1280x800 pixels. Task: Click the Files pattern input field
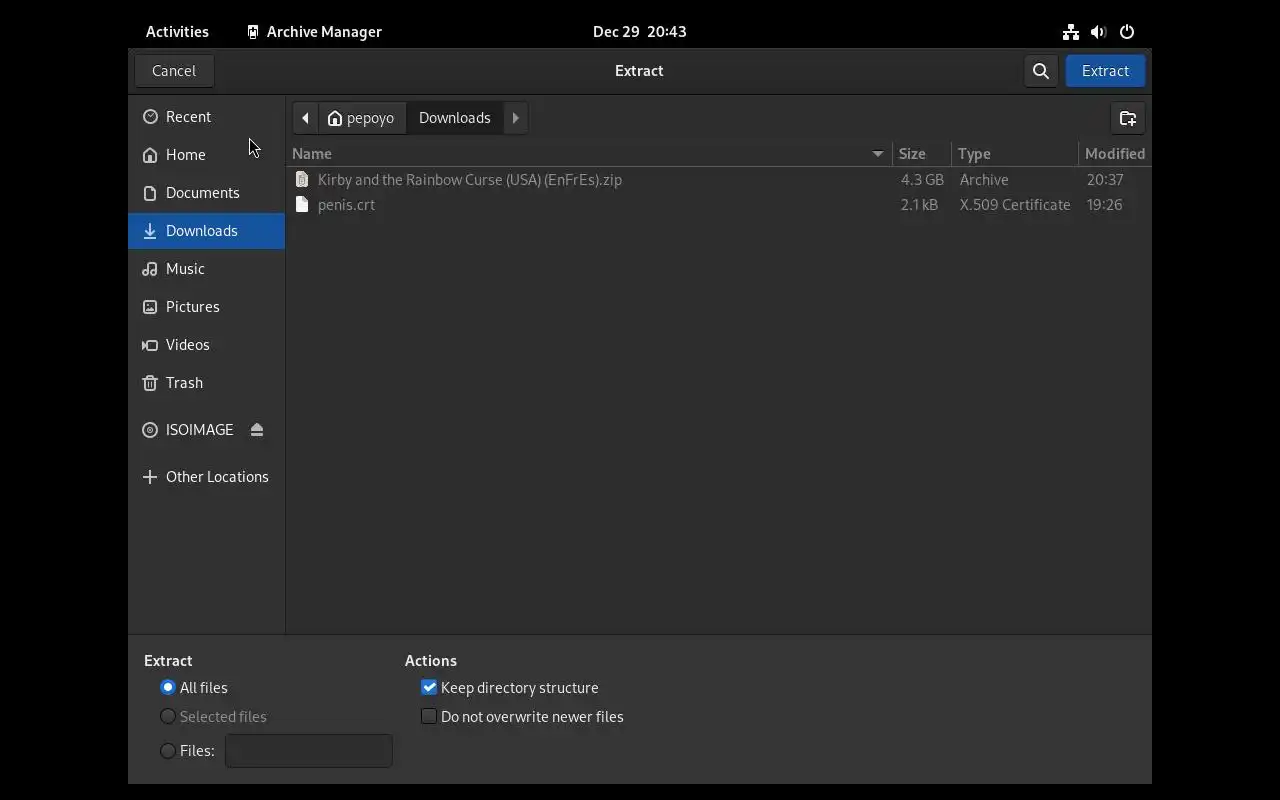(x=309, y=751)
